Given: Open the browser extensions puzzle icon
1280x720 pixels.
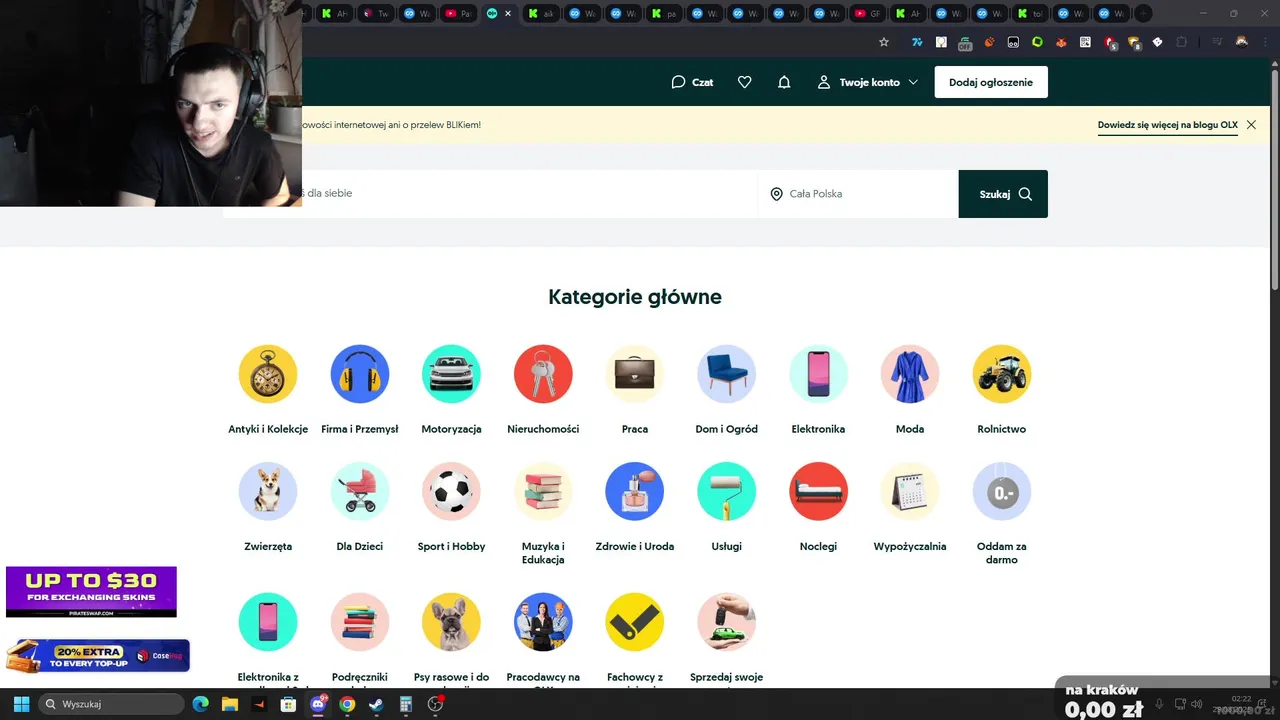Looking at the screenshot, I should pyautogui.click(x=1182, y=42).
